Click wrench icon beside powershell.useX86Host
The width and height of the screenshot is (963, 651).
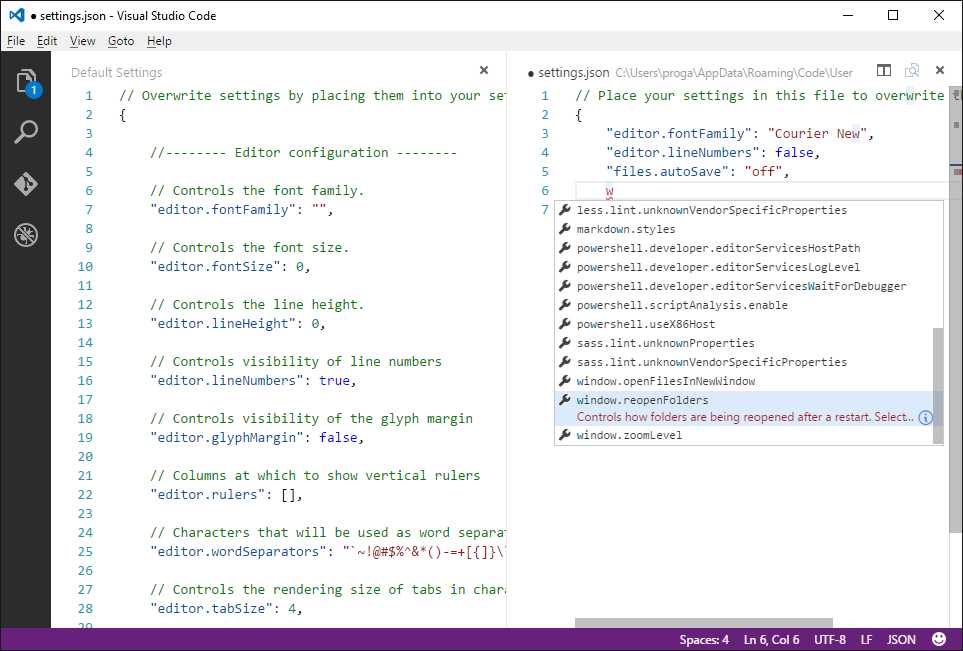[565, 324]
